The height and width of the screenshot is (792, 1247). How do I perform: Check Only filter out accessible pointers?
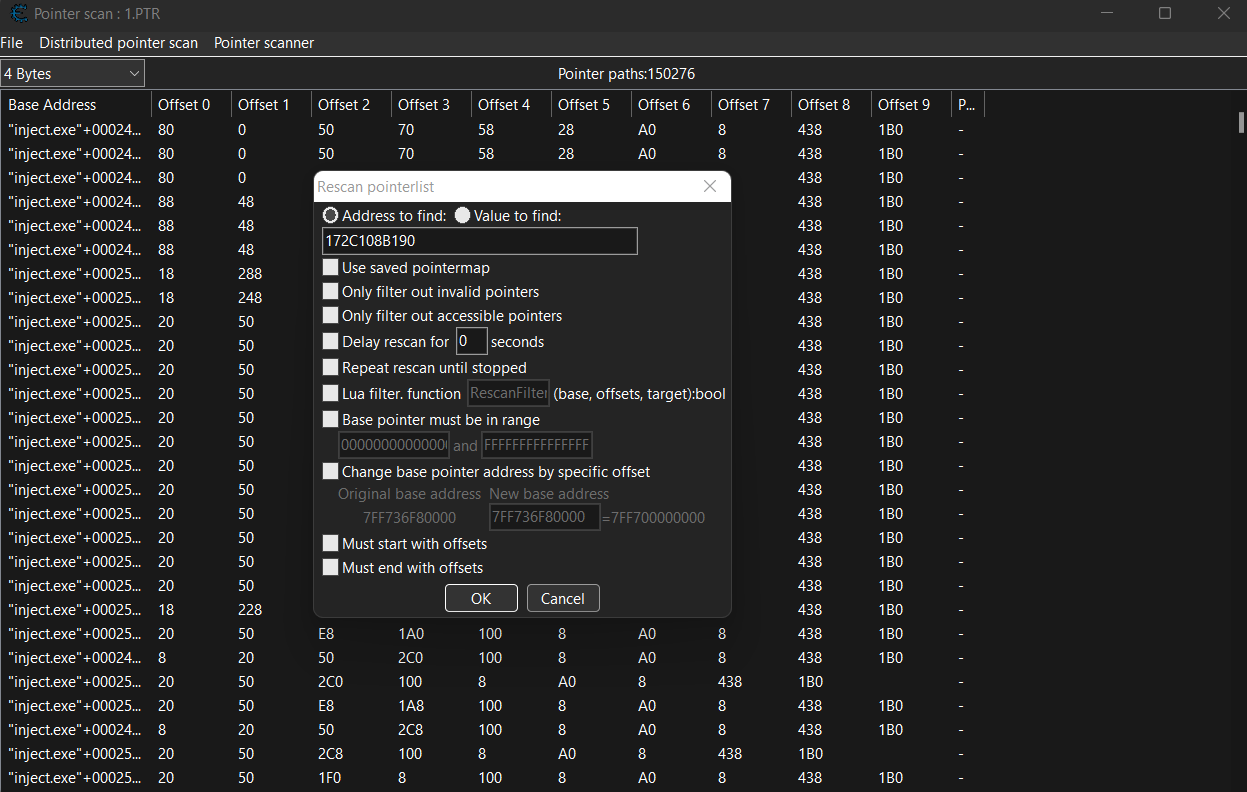[x=331, y=316]
